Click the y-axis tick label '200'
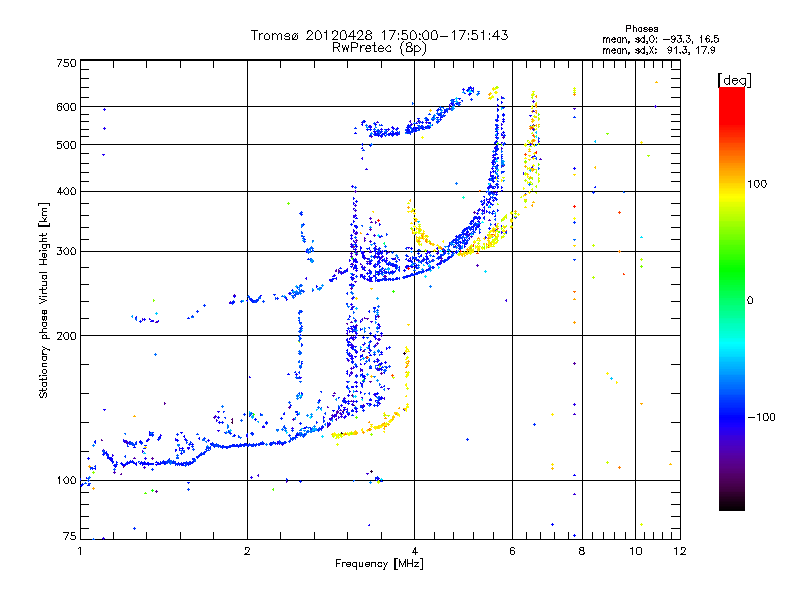This screenshot has height=600, width=800. [66, 336]
